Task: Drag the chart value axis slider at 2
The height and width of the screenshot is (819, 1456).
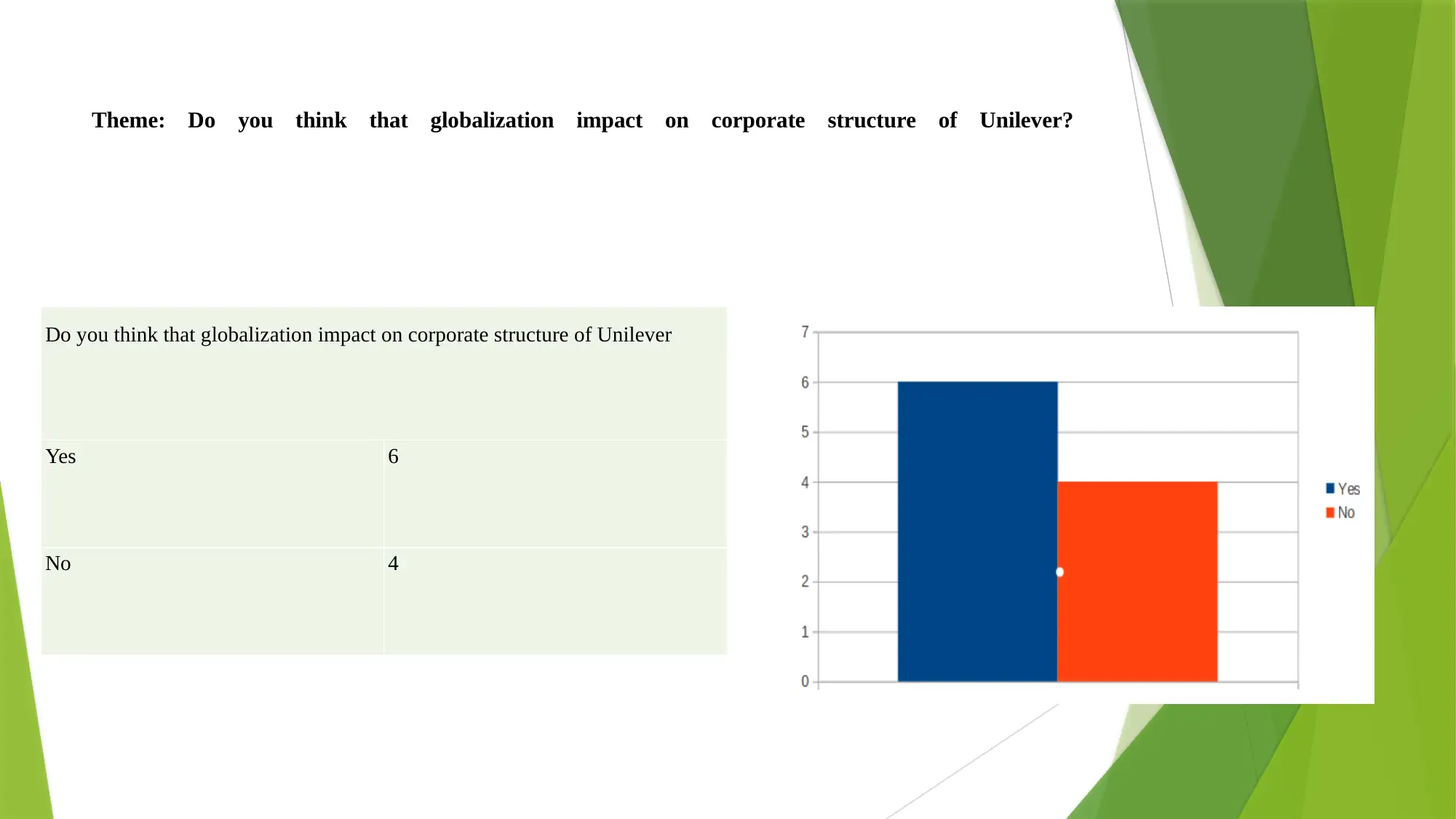Action: click(x=1059, y=571)
